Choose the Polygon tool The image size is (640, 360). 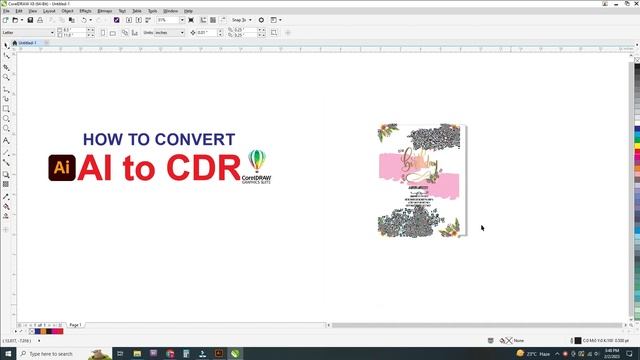6,129
